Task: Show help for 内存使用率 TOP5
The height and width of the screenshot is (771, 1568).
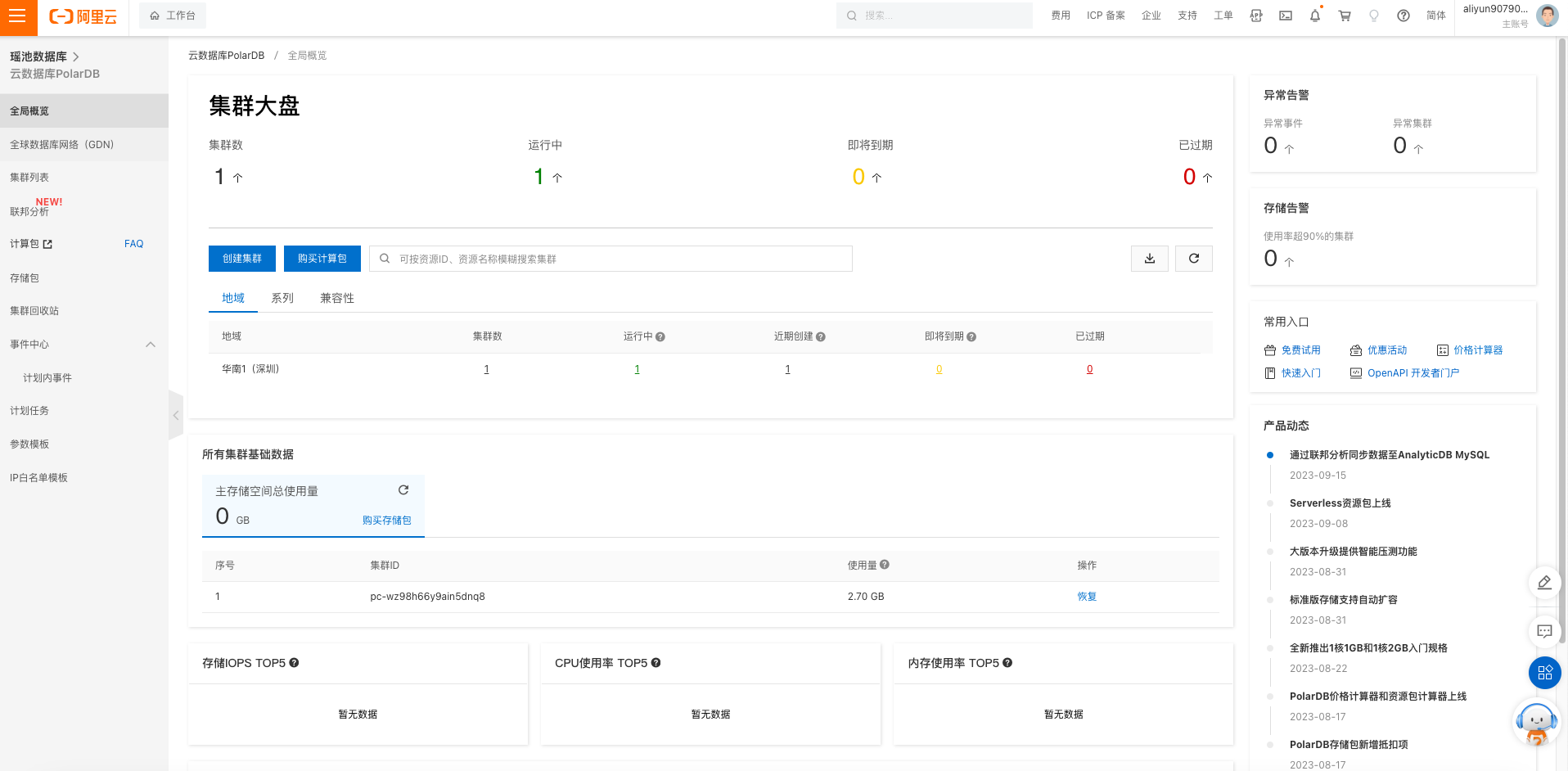Action: (x=1007, y=663)
